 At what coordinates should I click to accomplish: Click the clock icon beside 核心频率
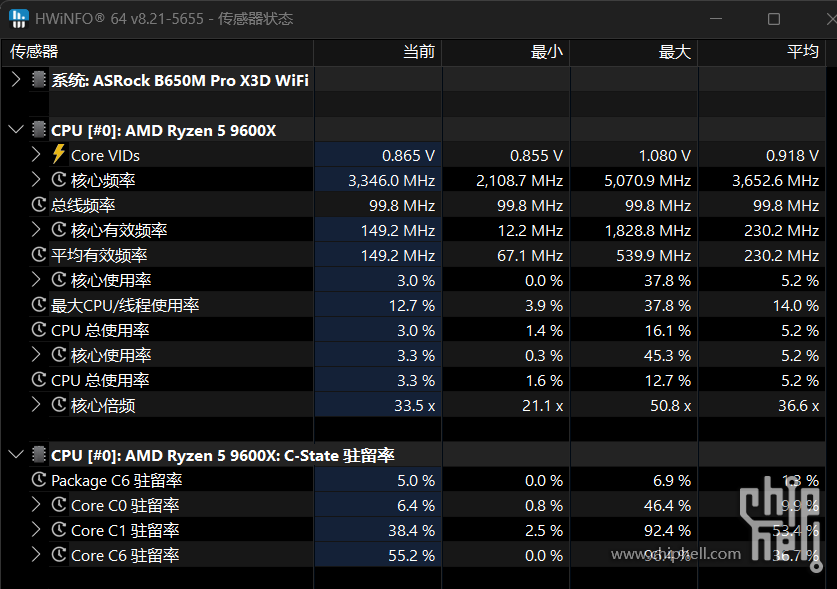(x=59, y=179)
